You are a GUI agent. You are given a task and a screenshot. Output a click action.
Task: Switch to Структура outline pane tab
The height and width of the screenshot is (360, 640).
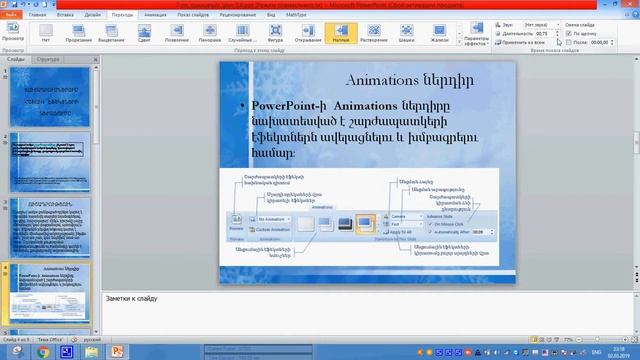(48, 60)
